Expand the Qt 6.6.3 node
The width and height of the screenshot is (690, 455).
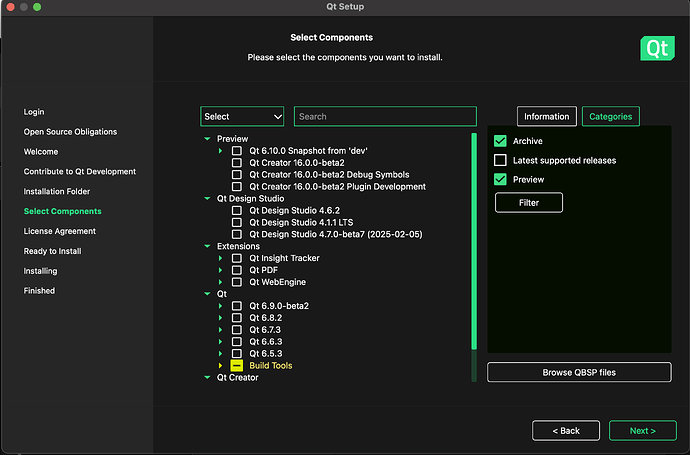pyautogui.click(x=220, y=341)
